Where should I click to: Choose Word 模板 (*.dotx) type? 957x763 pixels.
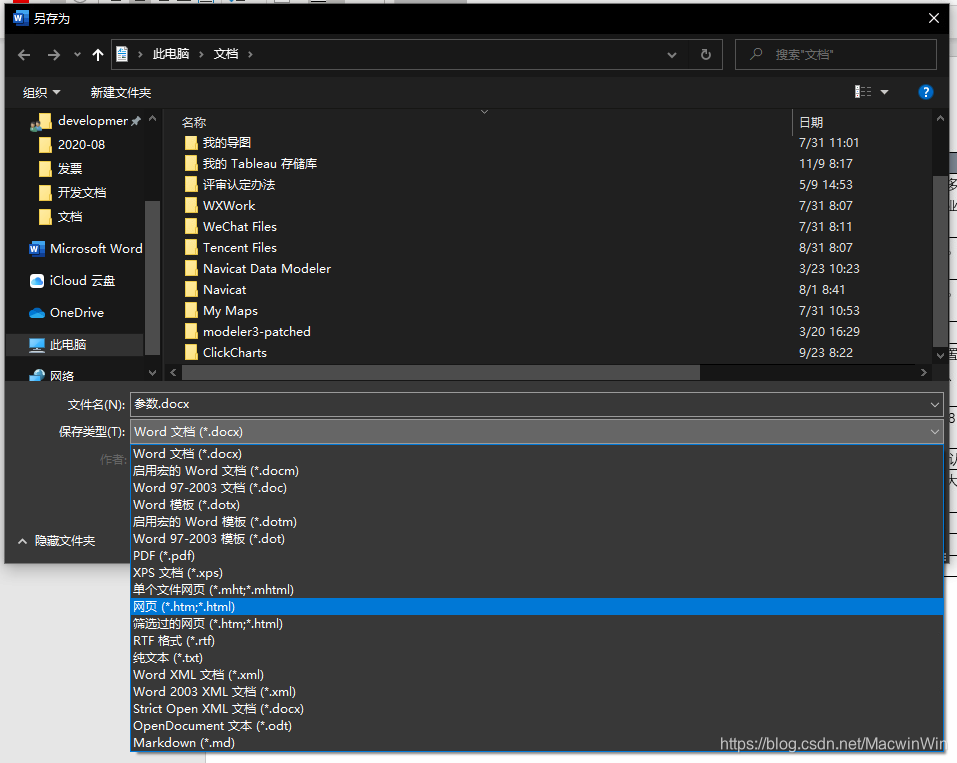point(537,505)
